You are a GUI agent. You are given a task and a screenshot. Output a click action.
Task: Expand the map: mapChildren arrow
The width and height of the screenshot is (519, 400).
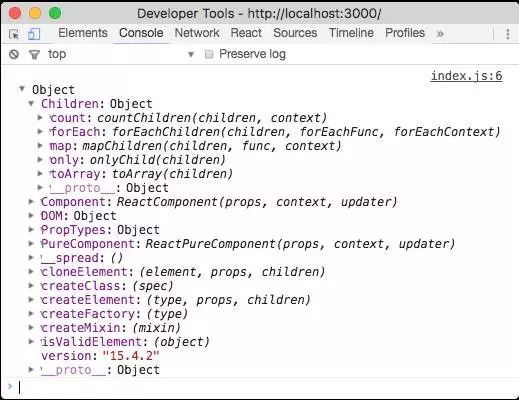pyautogui.click(x=40, y=145)
